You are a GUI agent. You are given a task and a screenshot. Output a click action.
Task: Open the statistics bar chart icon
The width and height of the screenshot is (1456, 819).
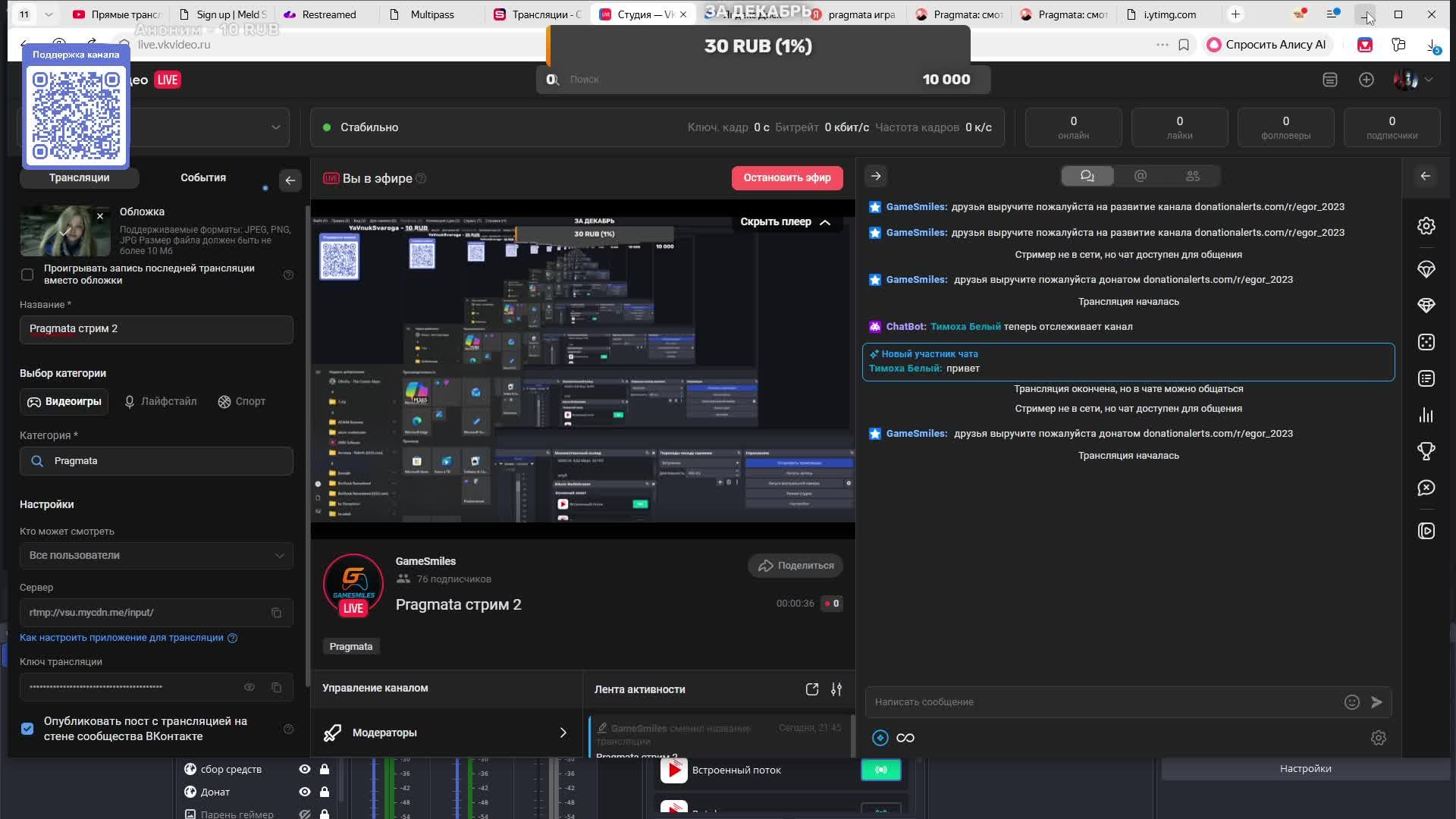point(1426,415)
